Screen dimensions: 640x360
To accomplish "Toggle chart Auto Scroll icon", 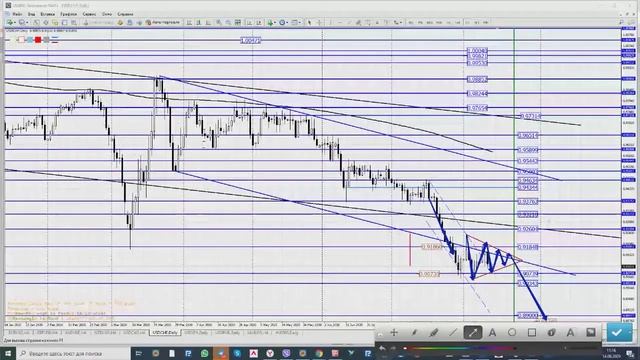I will point(249,22).
